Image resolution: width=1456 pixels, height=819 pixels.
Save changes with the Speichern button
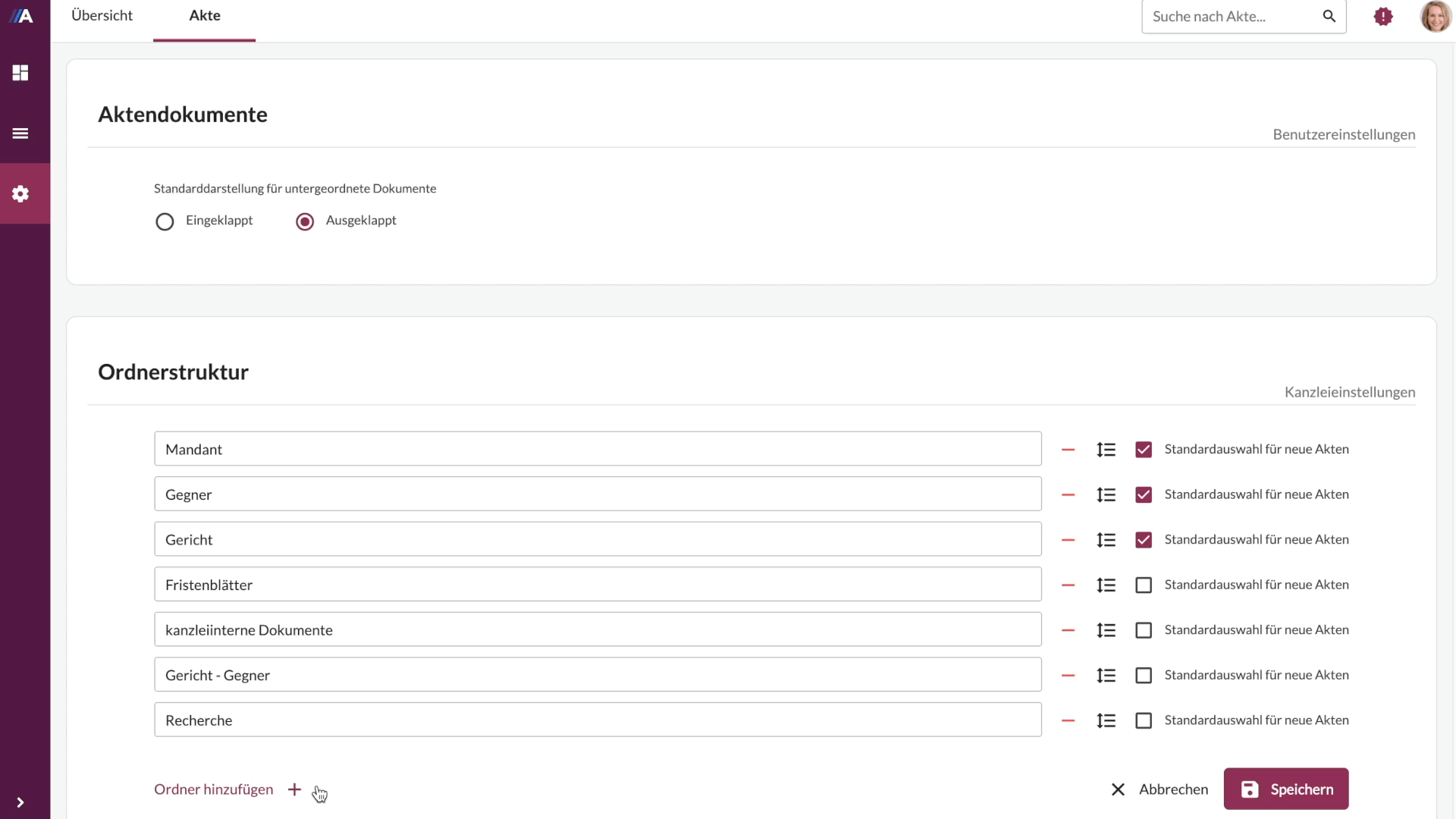click(x=1286, y=789)
